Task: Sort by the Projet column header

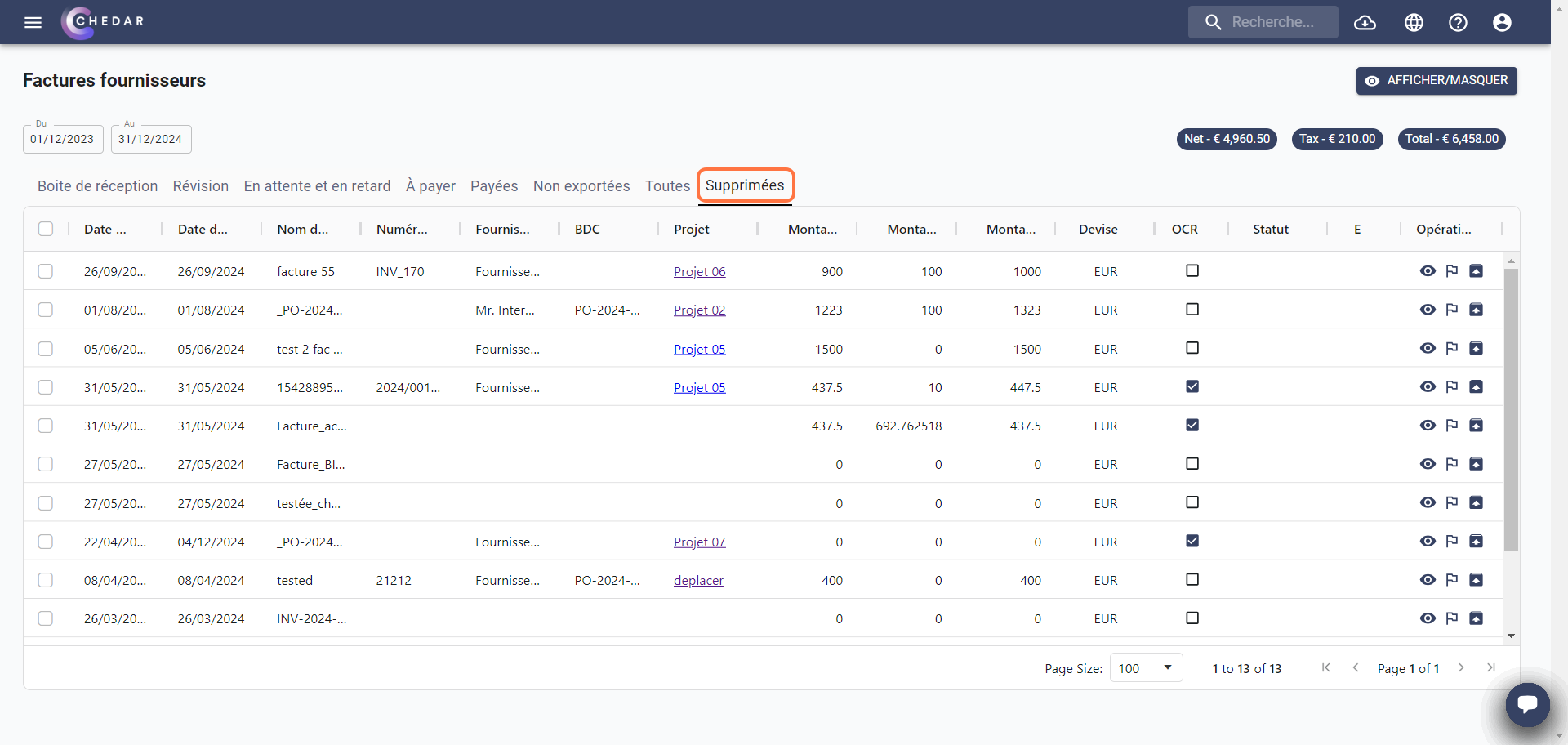Action: tap(692, 230)
